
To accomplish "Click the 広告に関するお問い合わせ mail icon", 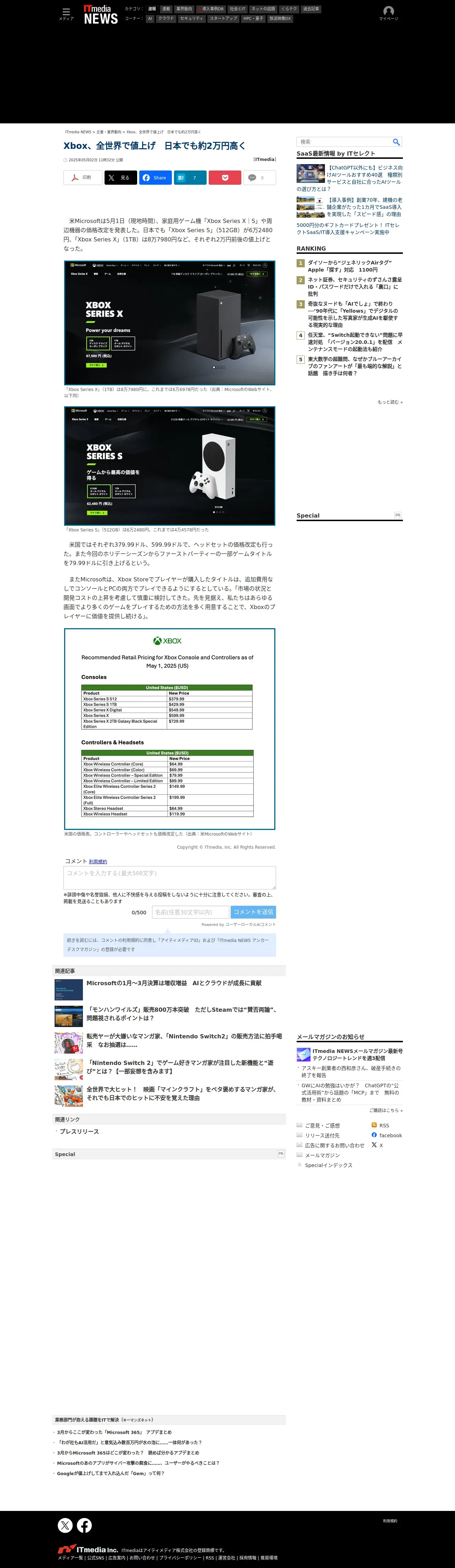I will 299,1144.
